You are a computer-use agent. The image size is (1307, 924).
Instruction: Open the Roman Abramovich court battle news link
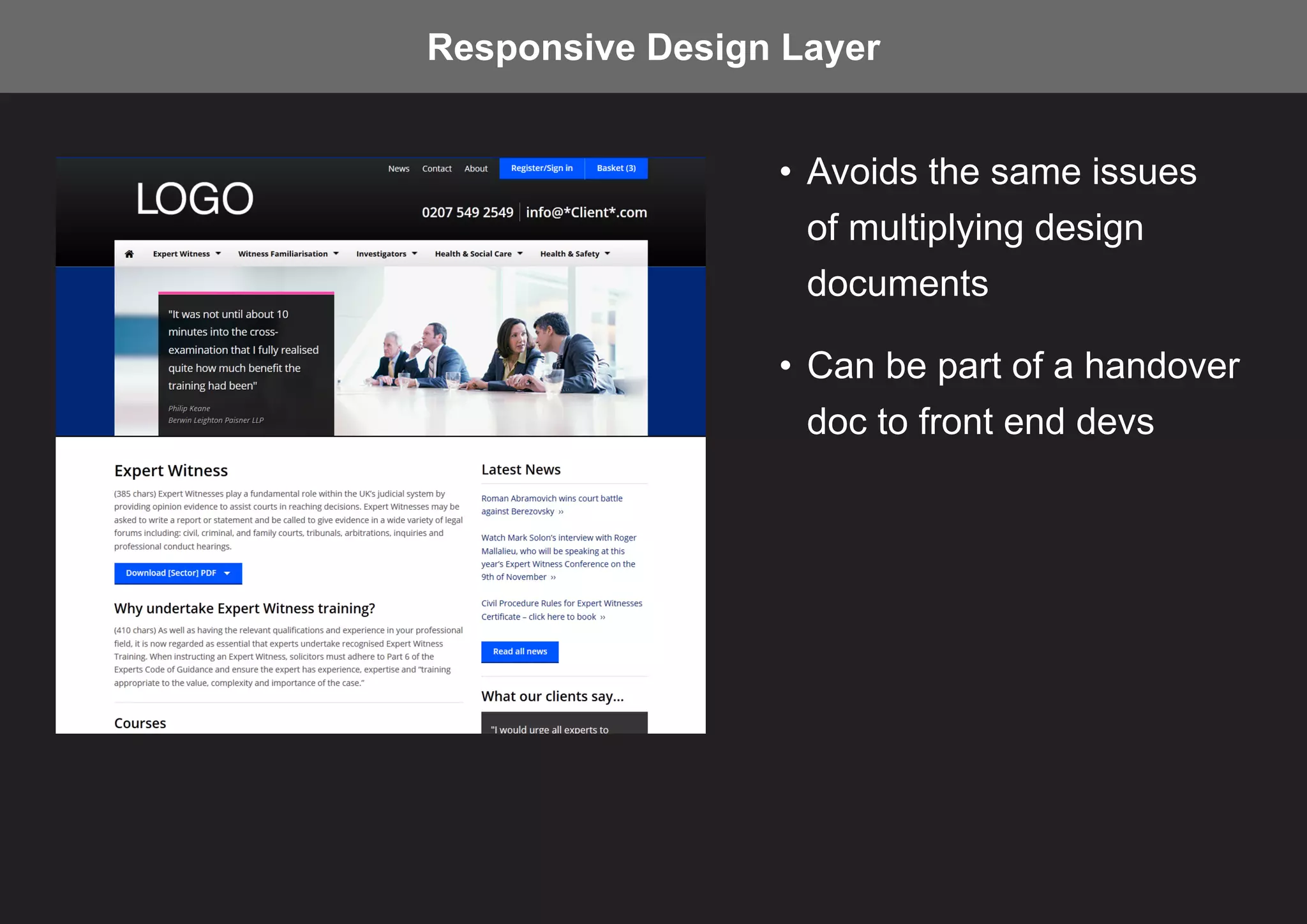[552, 505]
